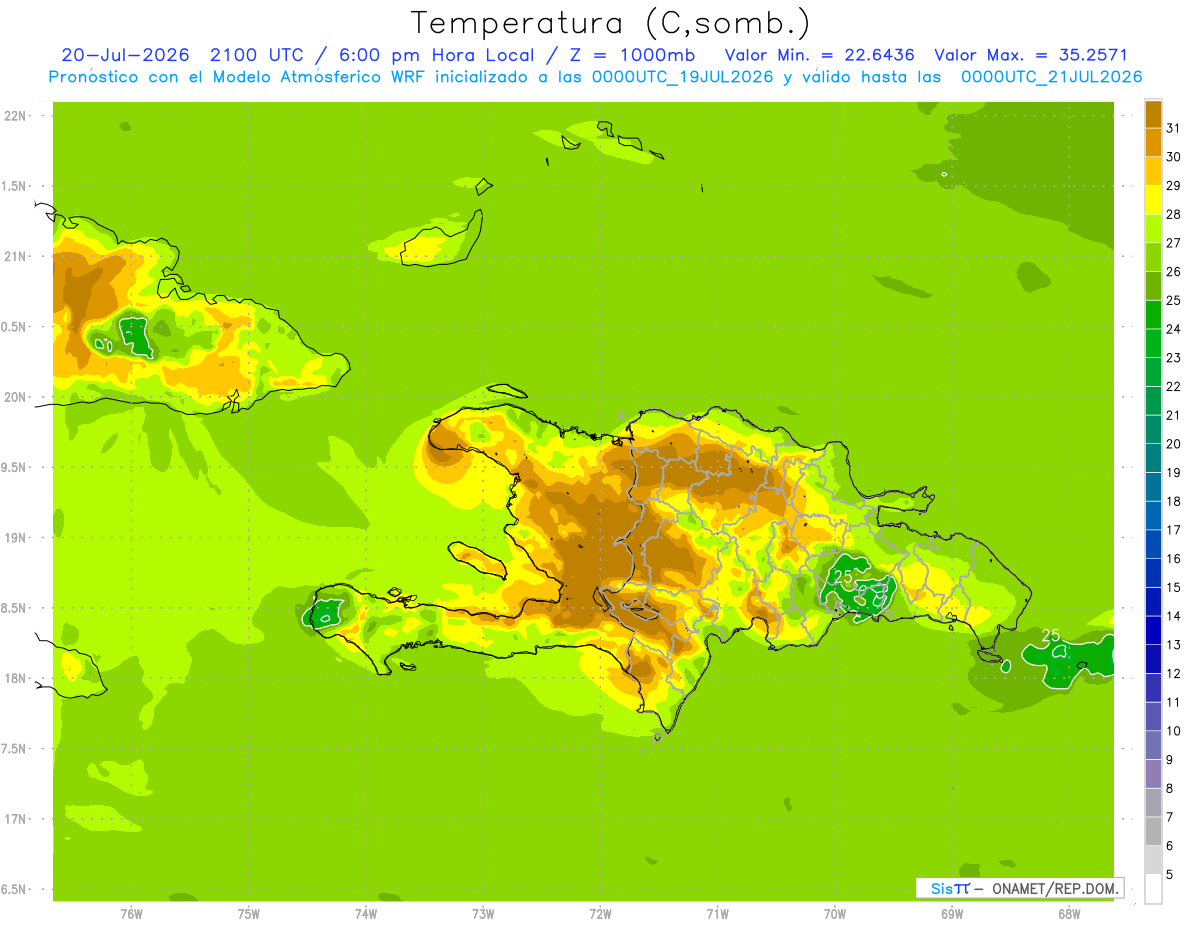Screen dimensions: 1200x927
Task: Click the "1.5N" latitude label
Action: (x=14, y=186)
